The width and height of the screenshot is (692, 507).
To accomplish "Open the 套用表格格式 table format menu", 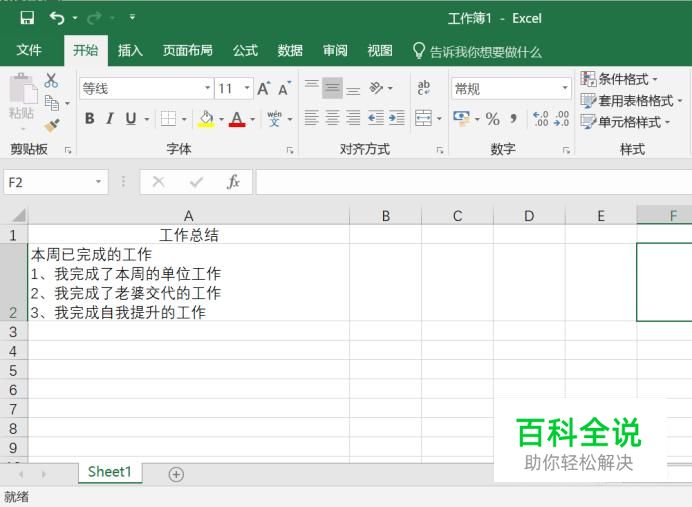I will [x=631, y=101].
